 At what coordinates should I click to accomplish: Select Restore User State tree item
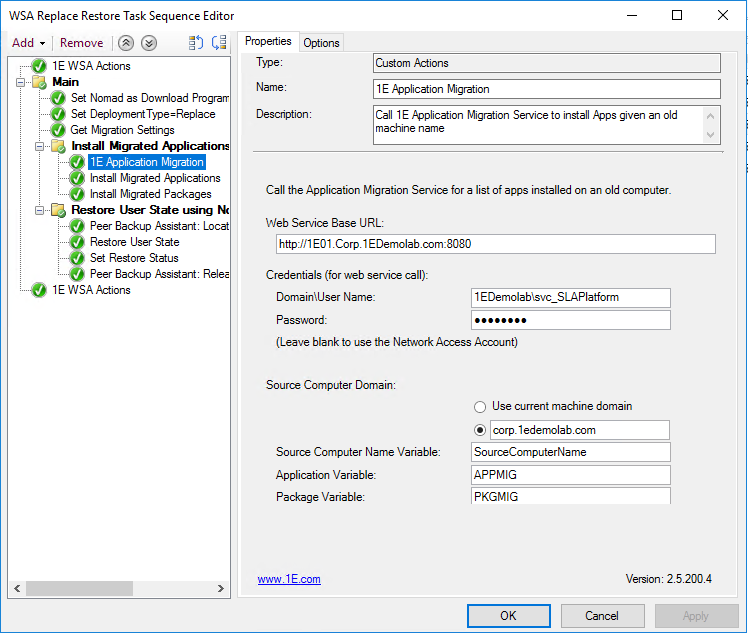tap(135, 242)
